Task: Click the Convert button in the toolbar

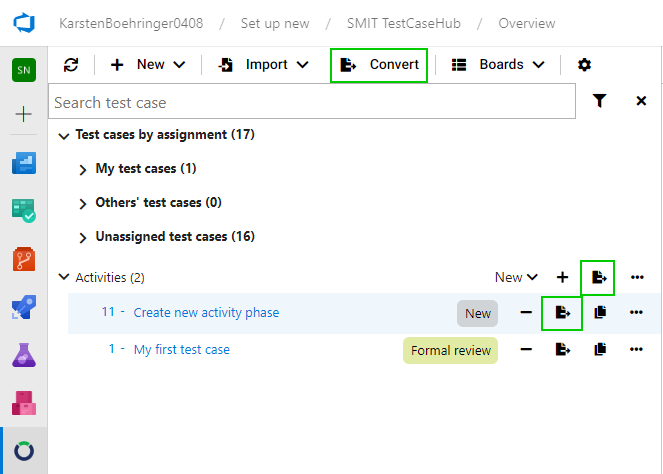Action: pyautogui.click(x=379, y=65)
